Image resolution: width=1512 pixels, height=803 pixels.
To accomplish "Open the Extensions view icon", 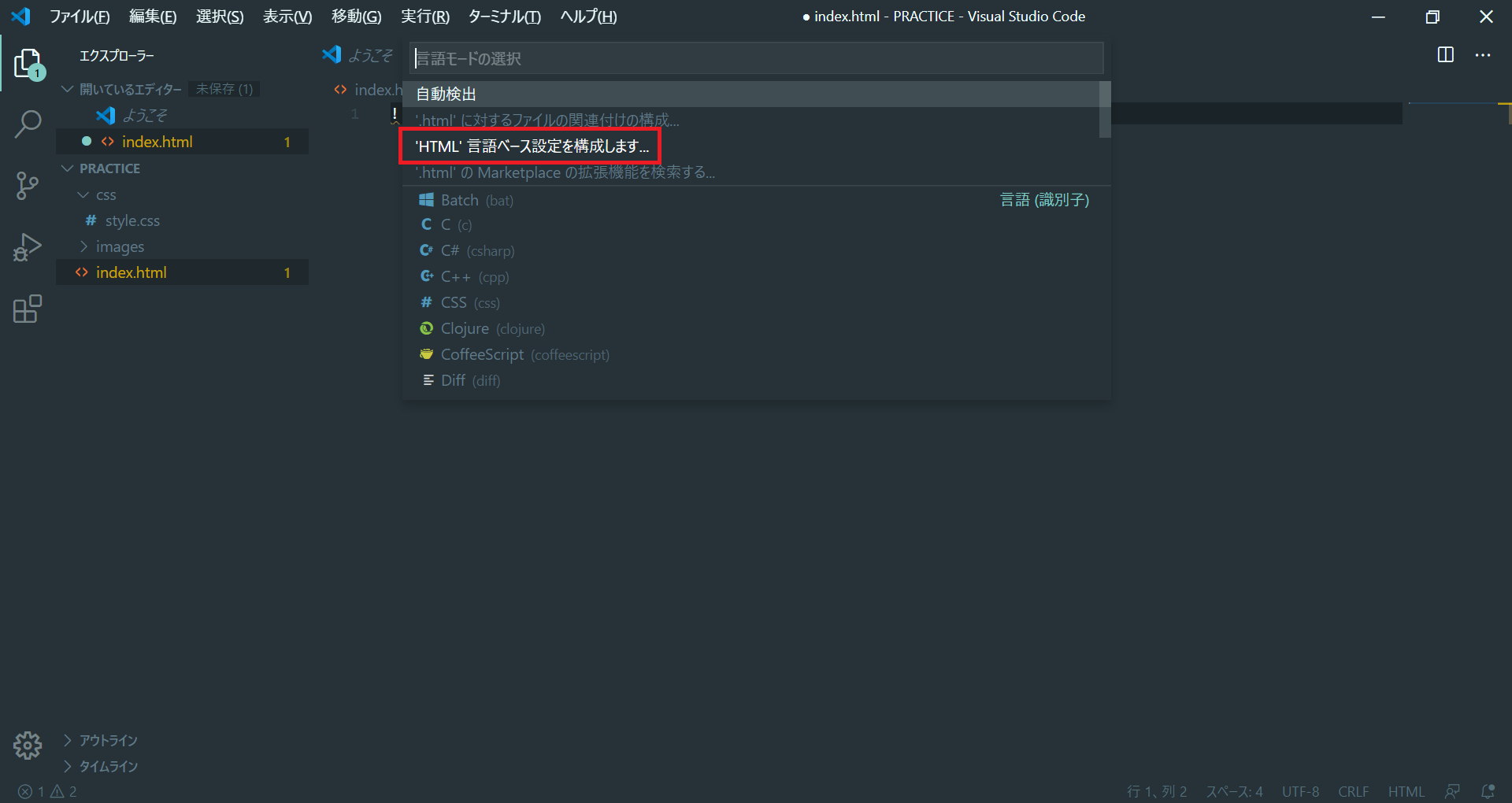I will [x=28, y=309].
